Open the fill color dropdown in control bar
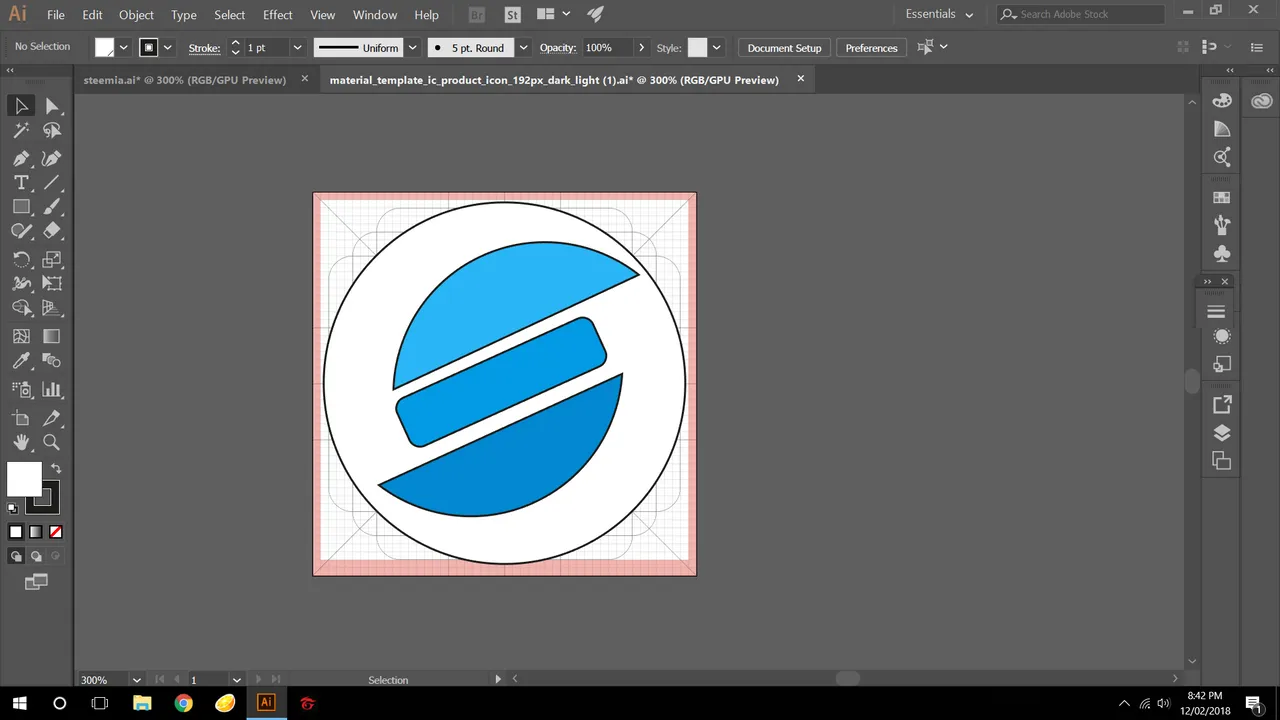The width and height of the screenshot is (1280, 720). click(x=125, y=47)
